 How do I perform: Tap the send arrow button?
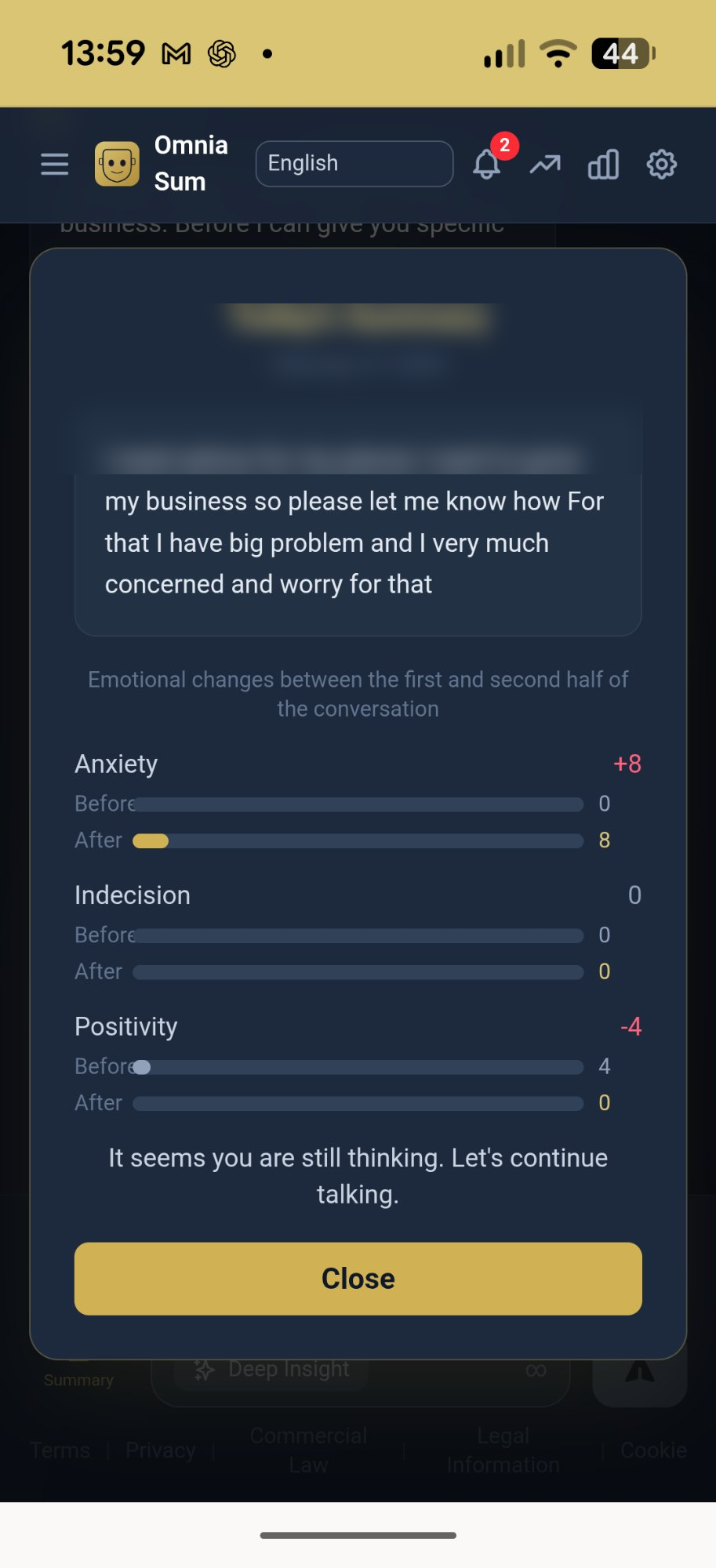point(640,1373)
